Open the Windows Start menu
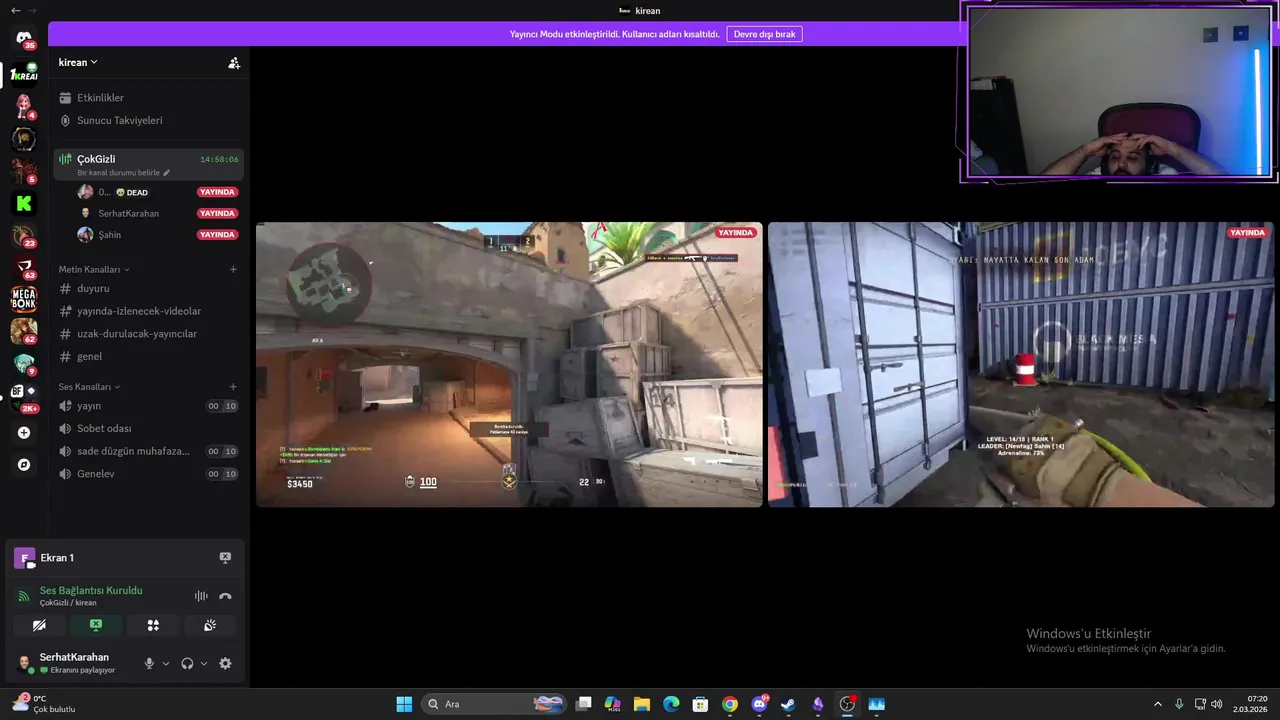 (x=404, y=704)
